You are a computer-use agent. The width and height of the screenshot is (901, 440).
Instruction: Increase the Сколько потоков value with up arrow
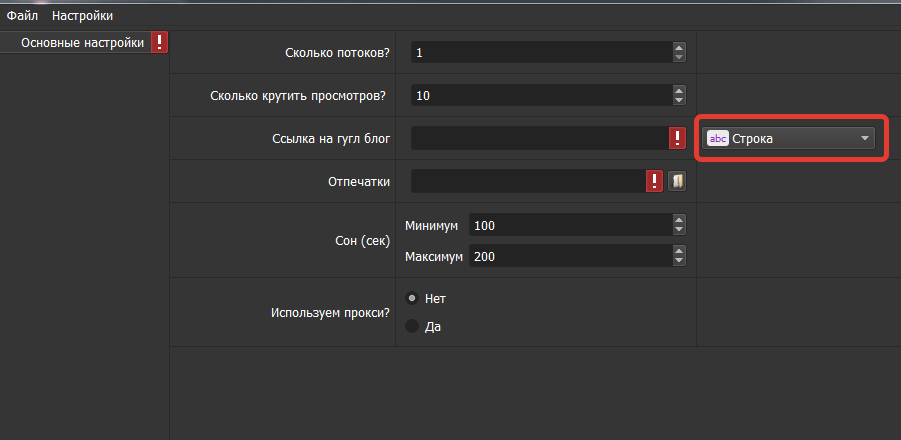(x=679, y=47)
